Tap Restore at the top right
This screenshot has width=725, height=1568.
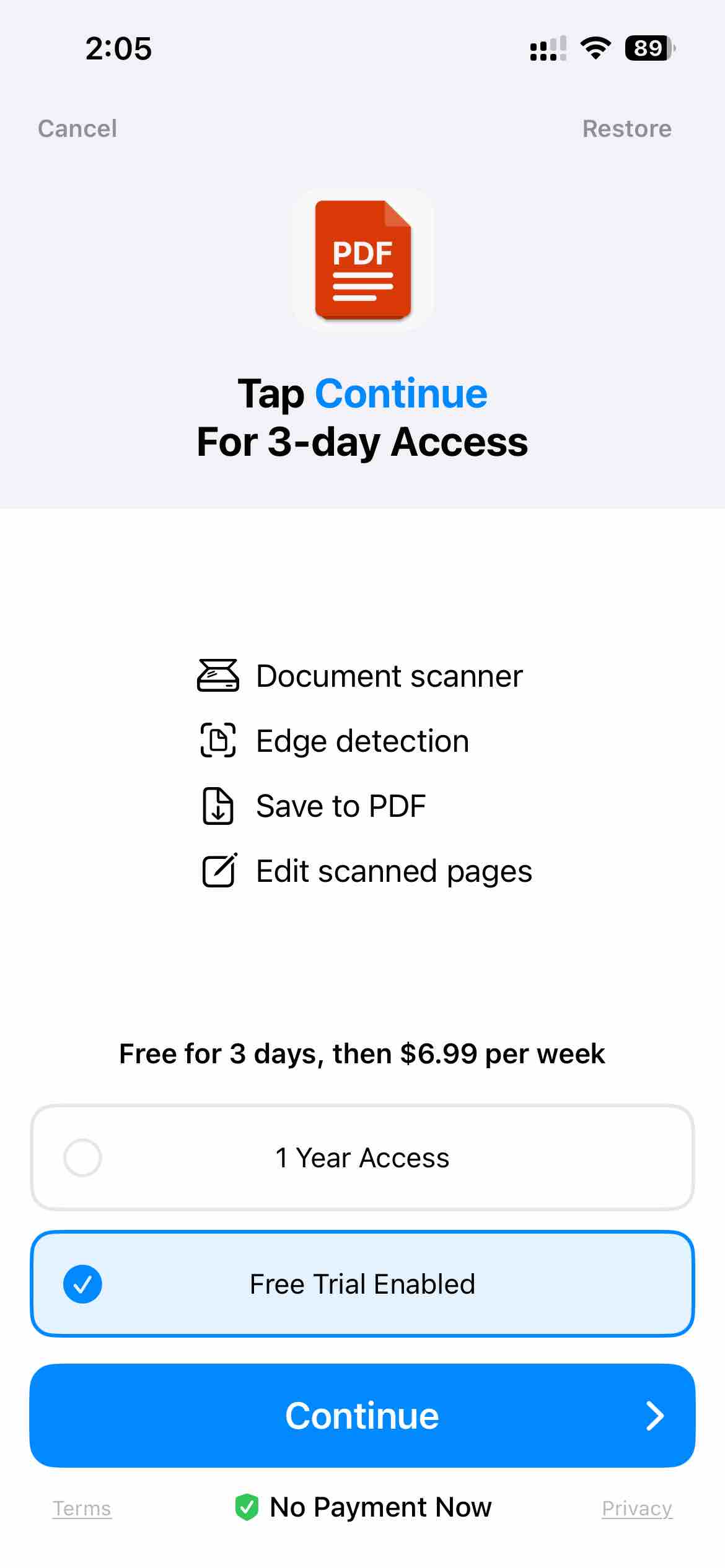627,129
